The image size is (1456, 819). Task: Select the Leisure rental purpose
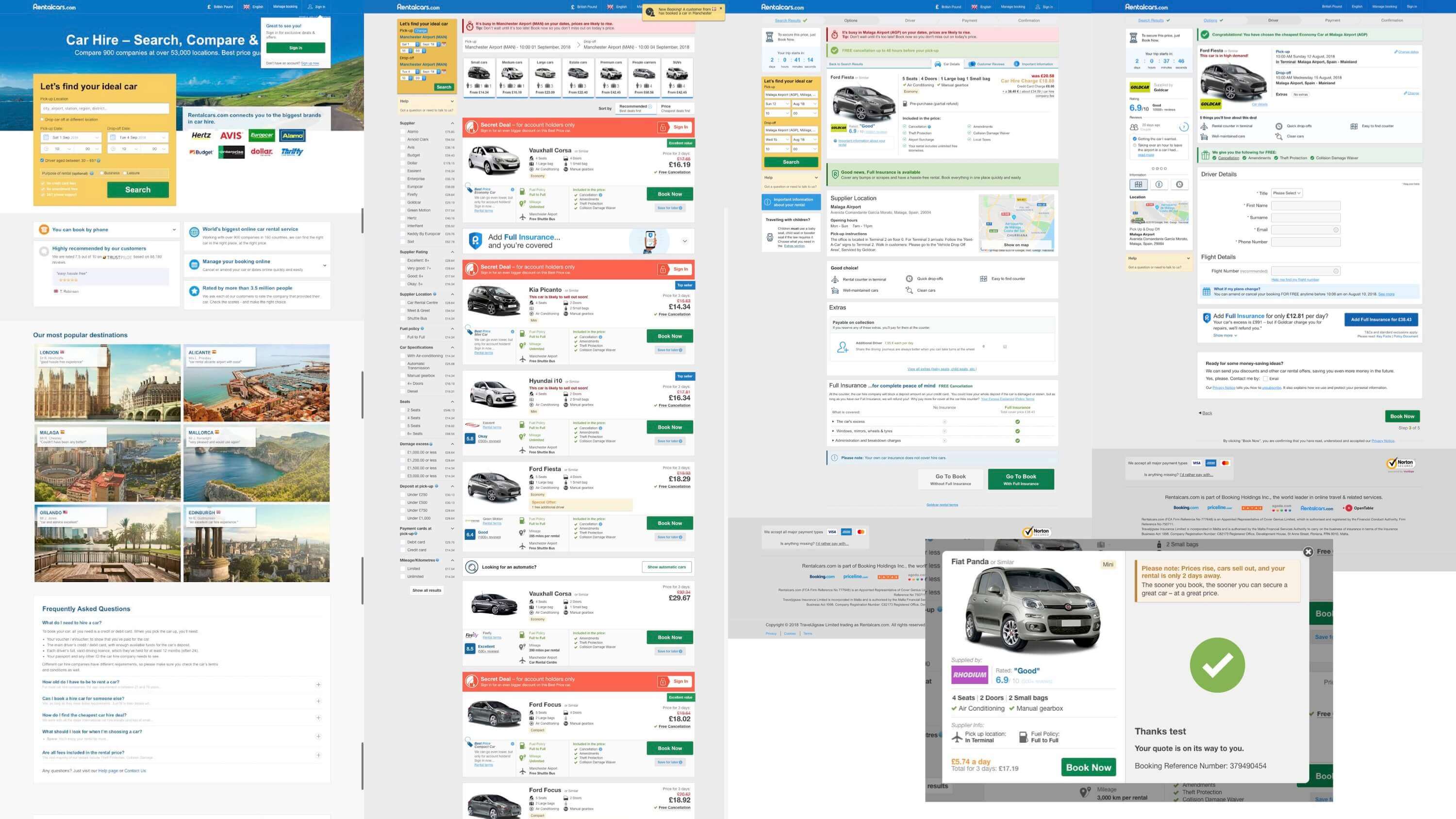(124, 173)
